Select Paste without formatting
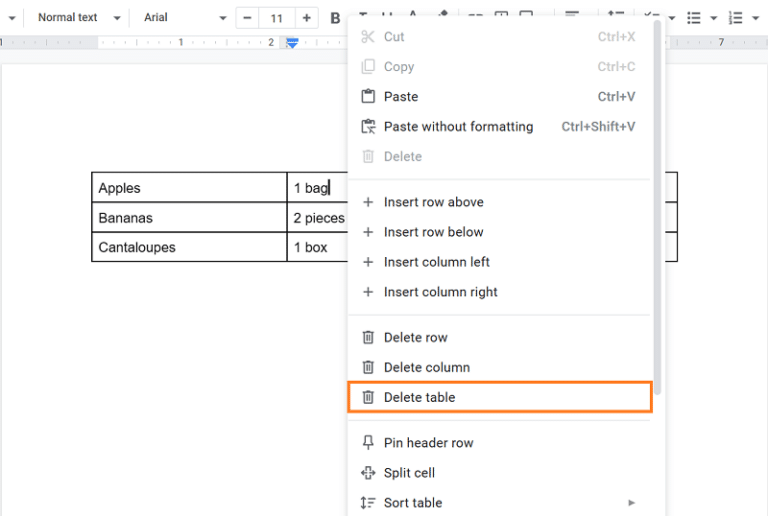 (458, 127)
